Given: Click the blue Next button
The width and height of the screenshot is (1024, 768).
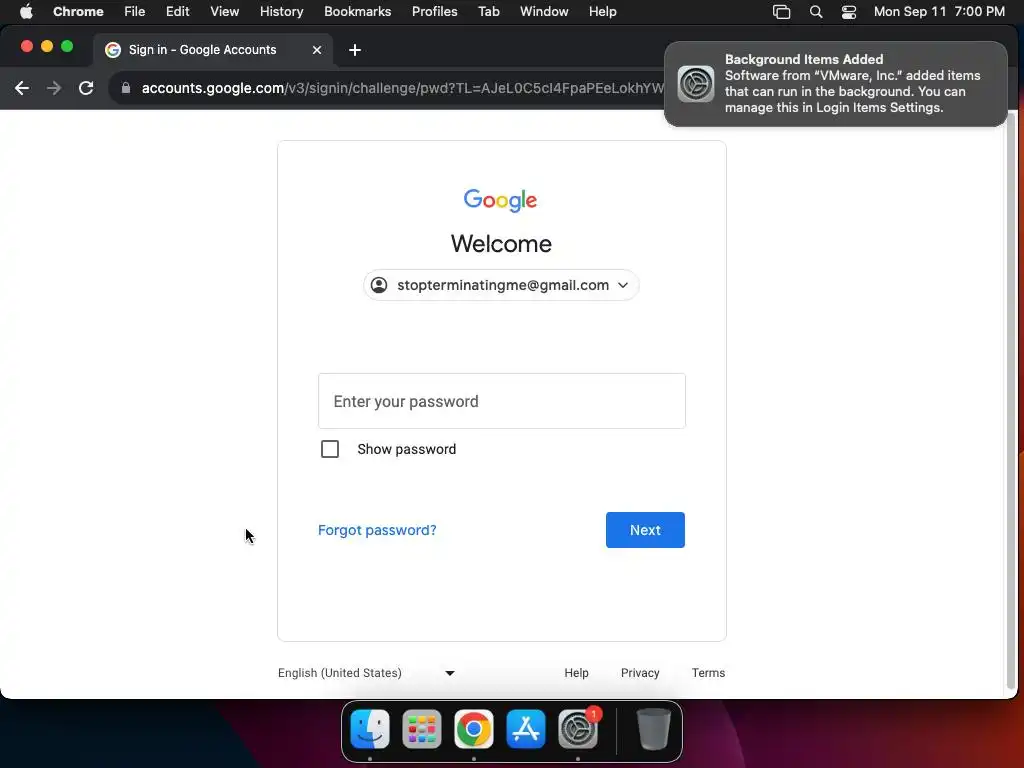Looking at the screenshot, I should click(x=645, y=530).
